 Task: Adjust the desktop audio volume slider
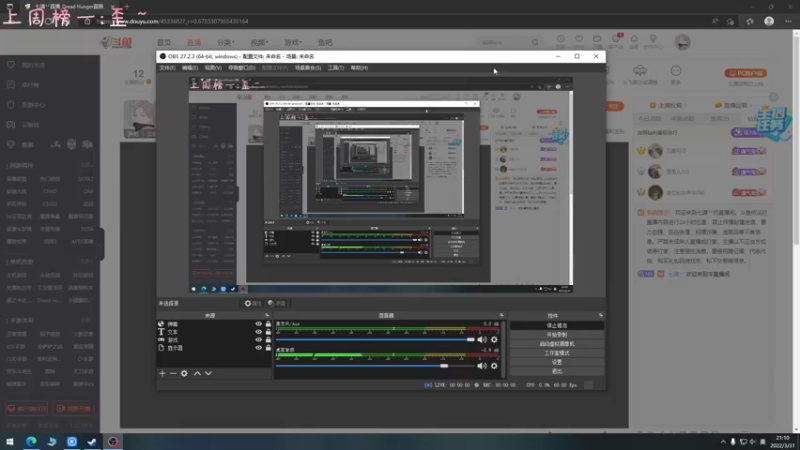(x=376, y=366)
